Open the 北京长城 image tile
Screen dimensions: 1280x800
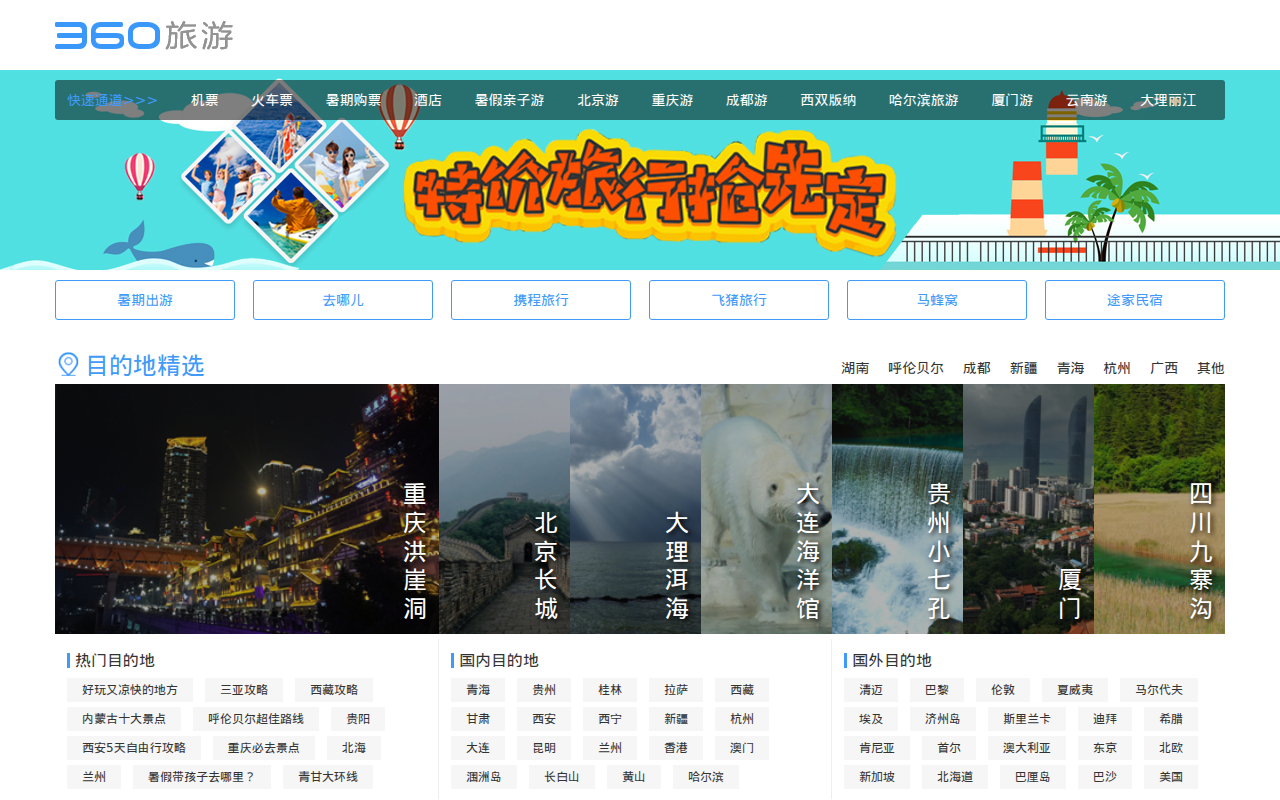504,509
